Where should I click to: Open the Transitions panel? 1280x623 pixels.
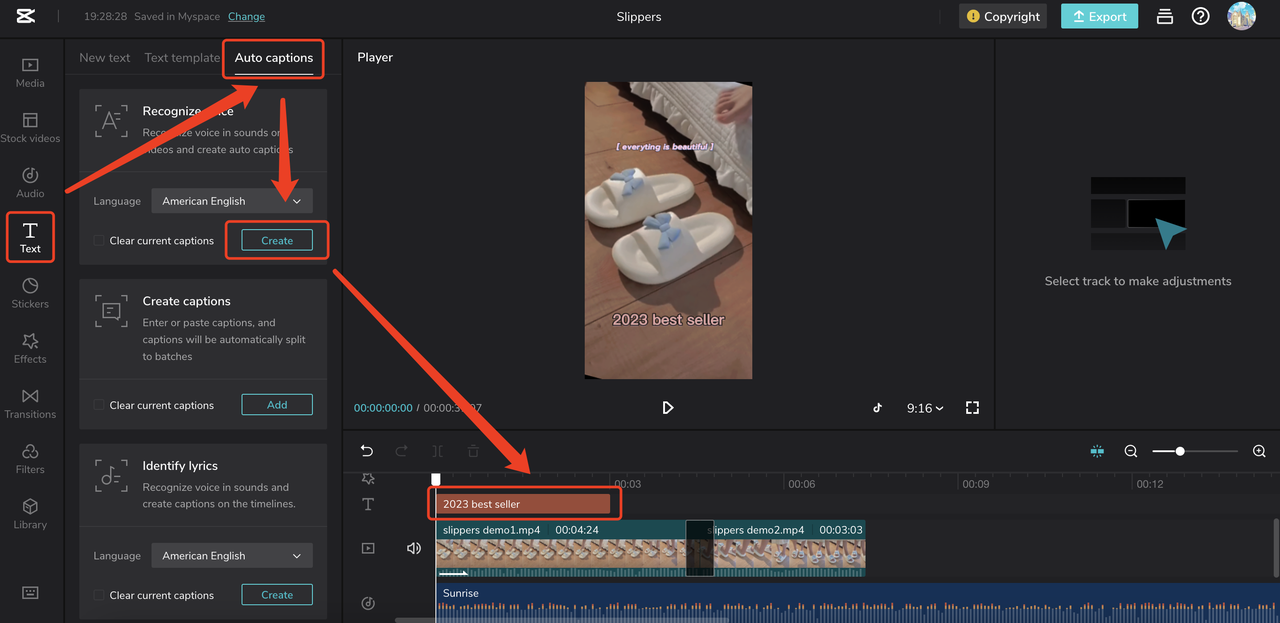(x=30, y=403)
